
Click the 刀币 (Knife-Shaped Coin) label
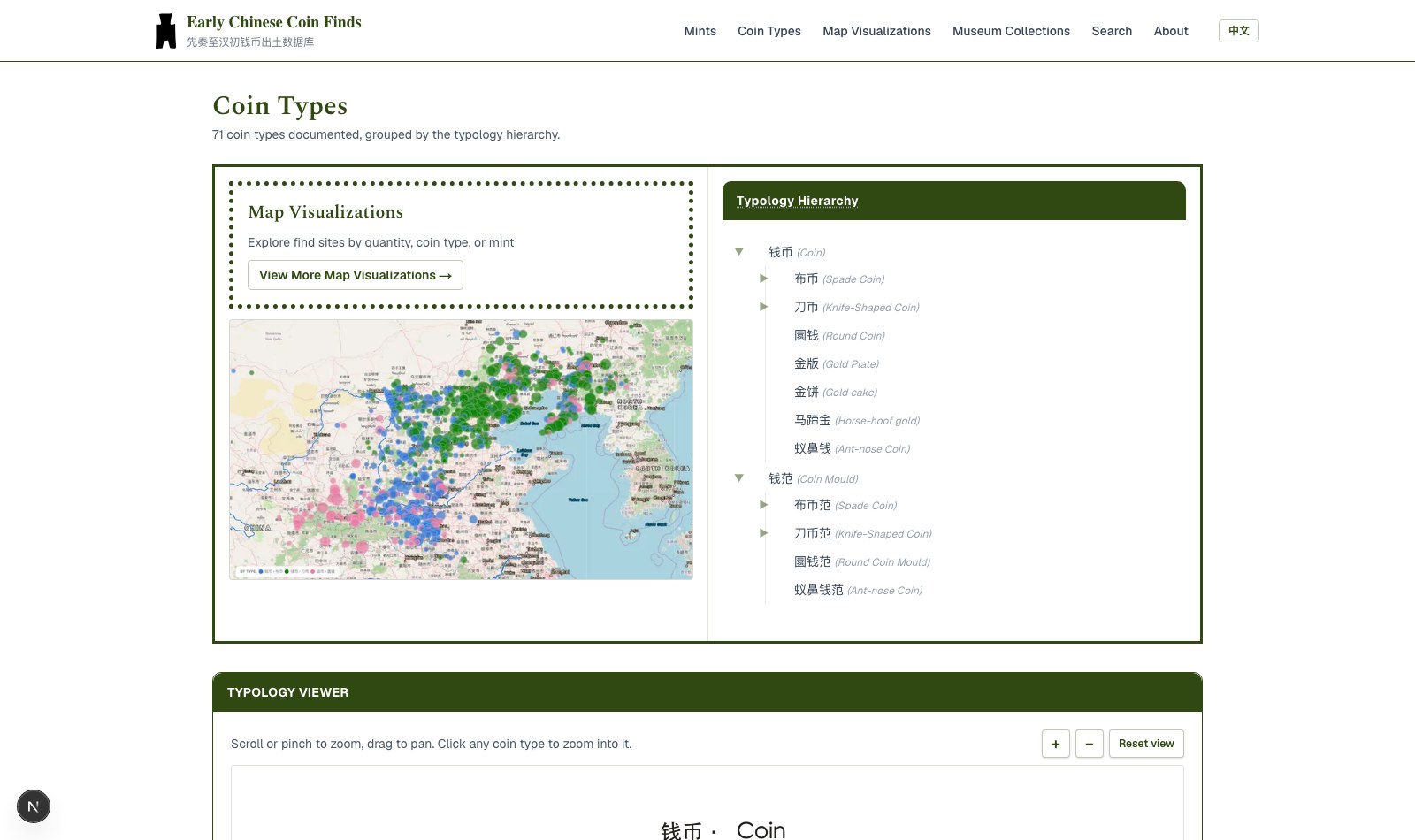tap(857, 307)
